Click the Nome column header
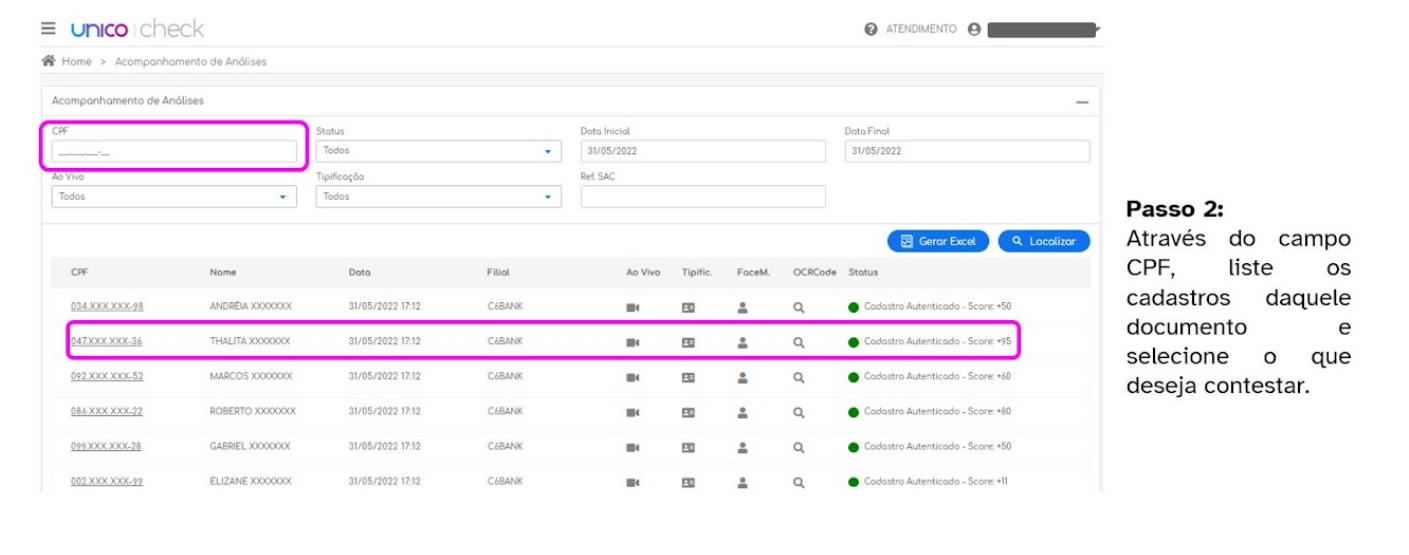 click(x=223, y=272)
